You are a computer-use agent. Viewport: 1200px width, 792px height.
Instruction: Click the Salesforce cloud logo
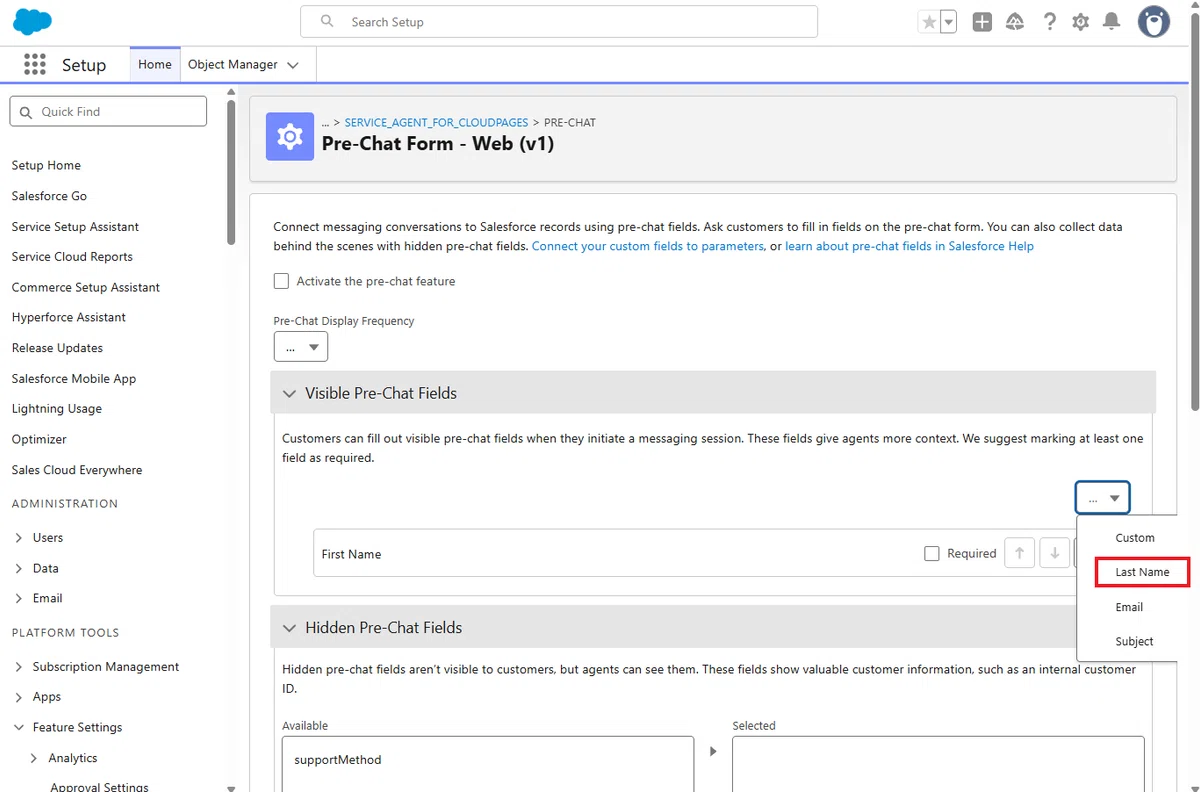click(x=33, y=21)
